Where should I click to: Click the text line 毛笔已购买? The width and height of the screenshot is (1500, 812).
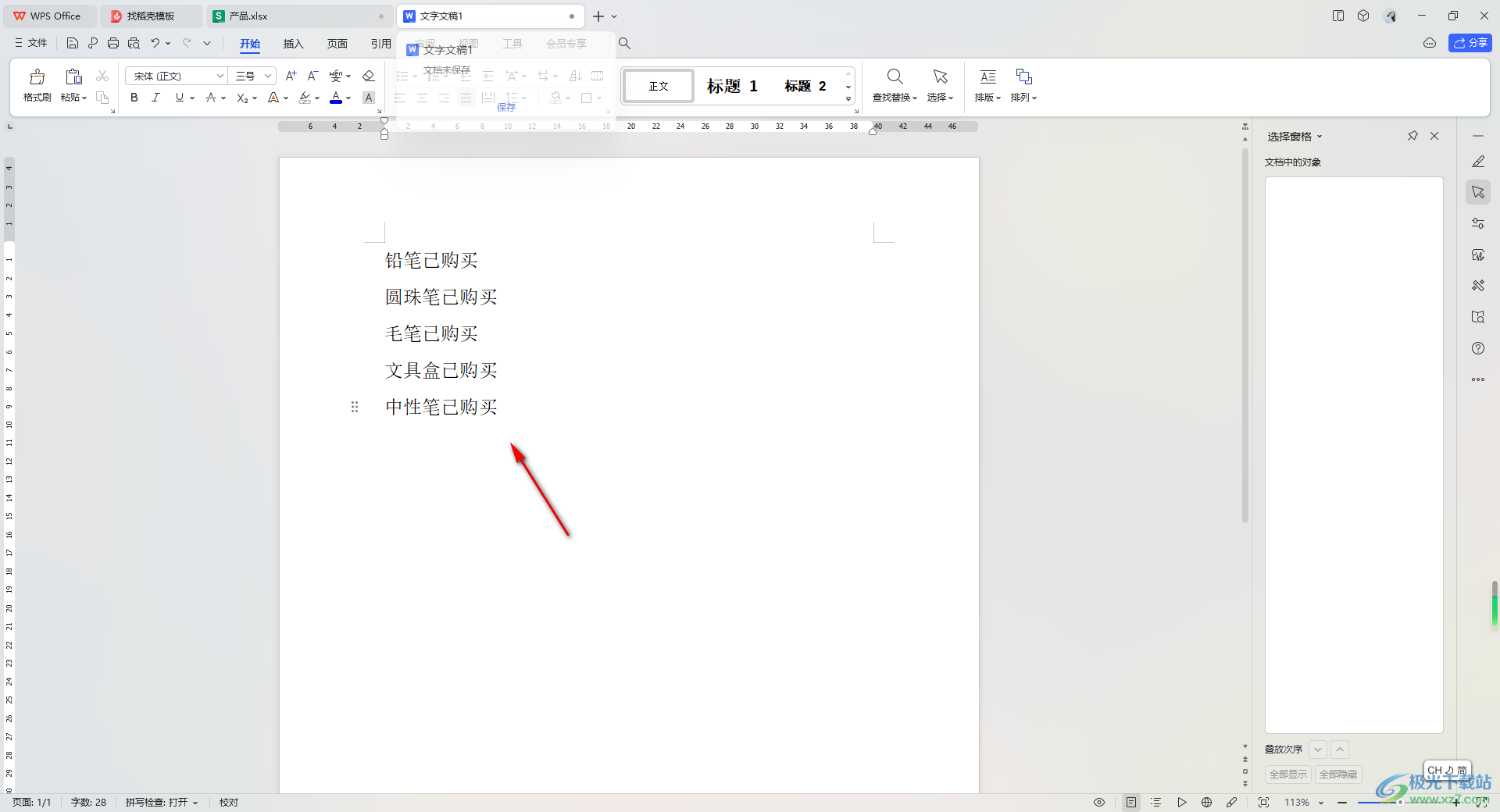point(431,334)
